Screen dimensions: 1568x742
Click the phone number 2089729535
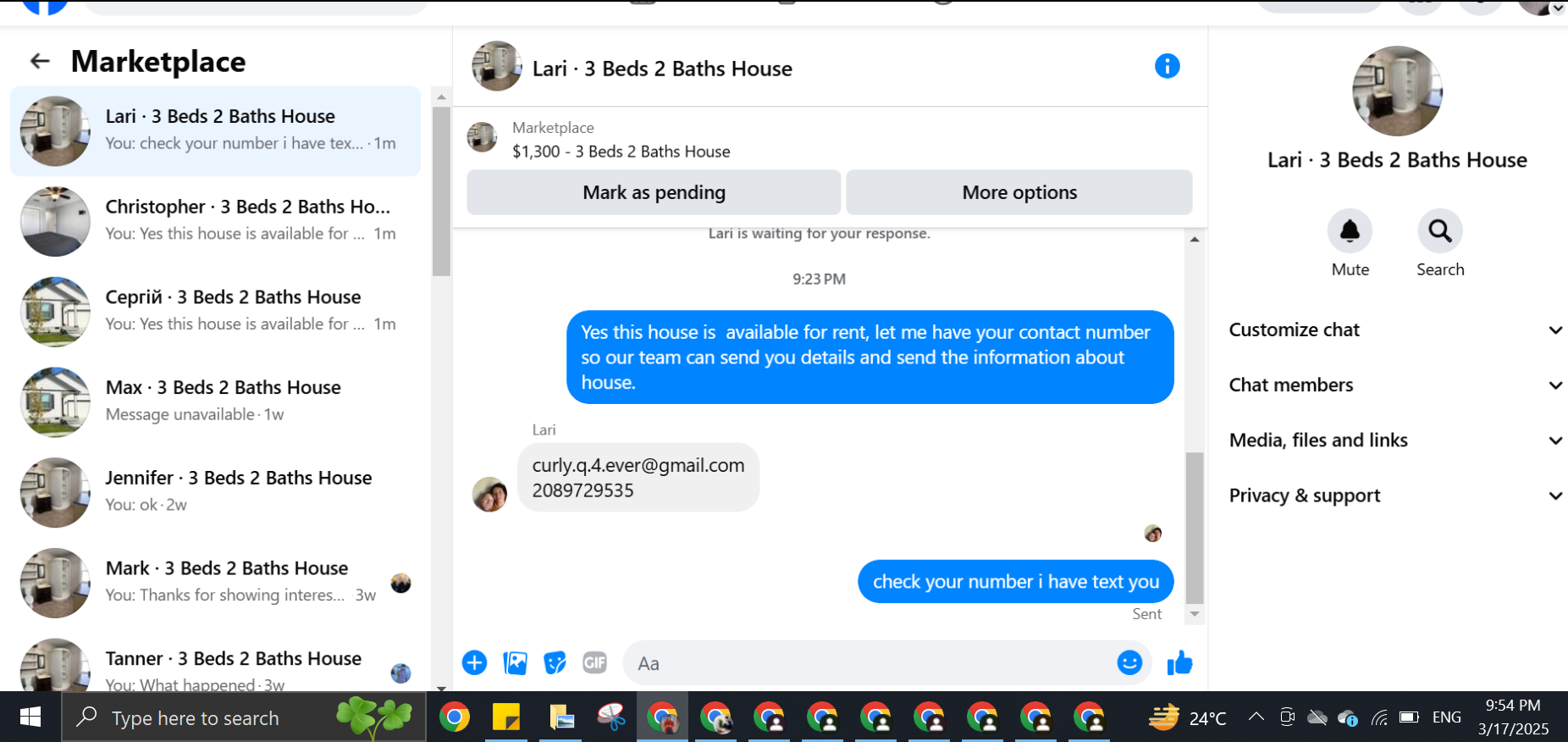[x=582, y=490]
